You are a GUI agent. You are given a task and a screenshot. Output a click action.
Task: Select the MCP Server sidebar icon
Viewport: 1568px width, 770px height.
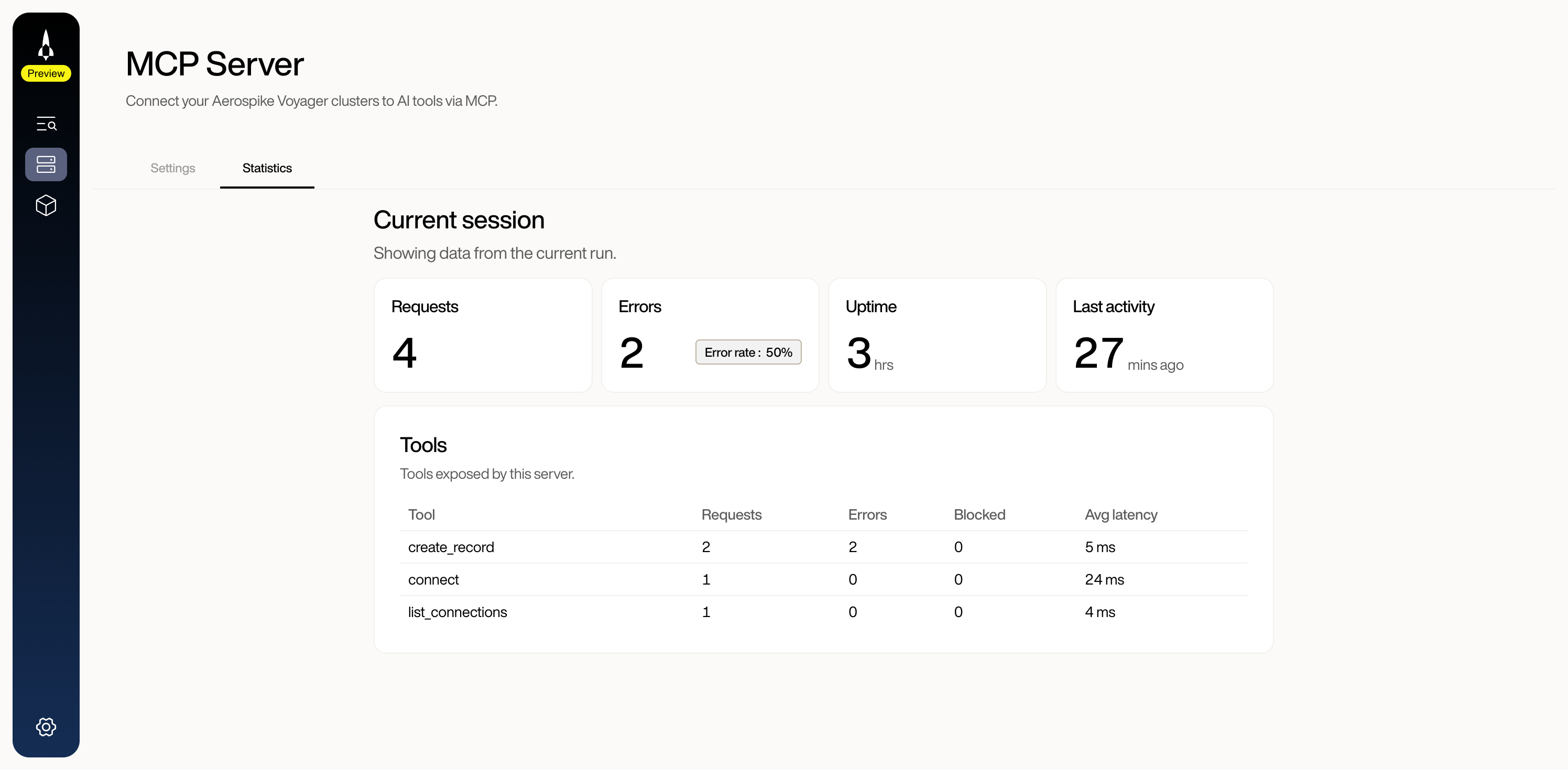pos(46,164)
